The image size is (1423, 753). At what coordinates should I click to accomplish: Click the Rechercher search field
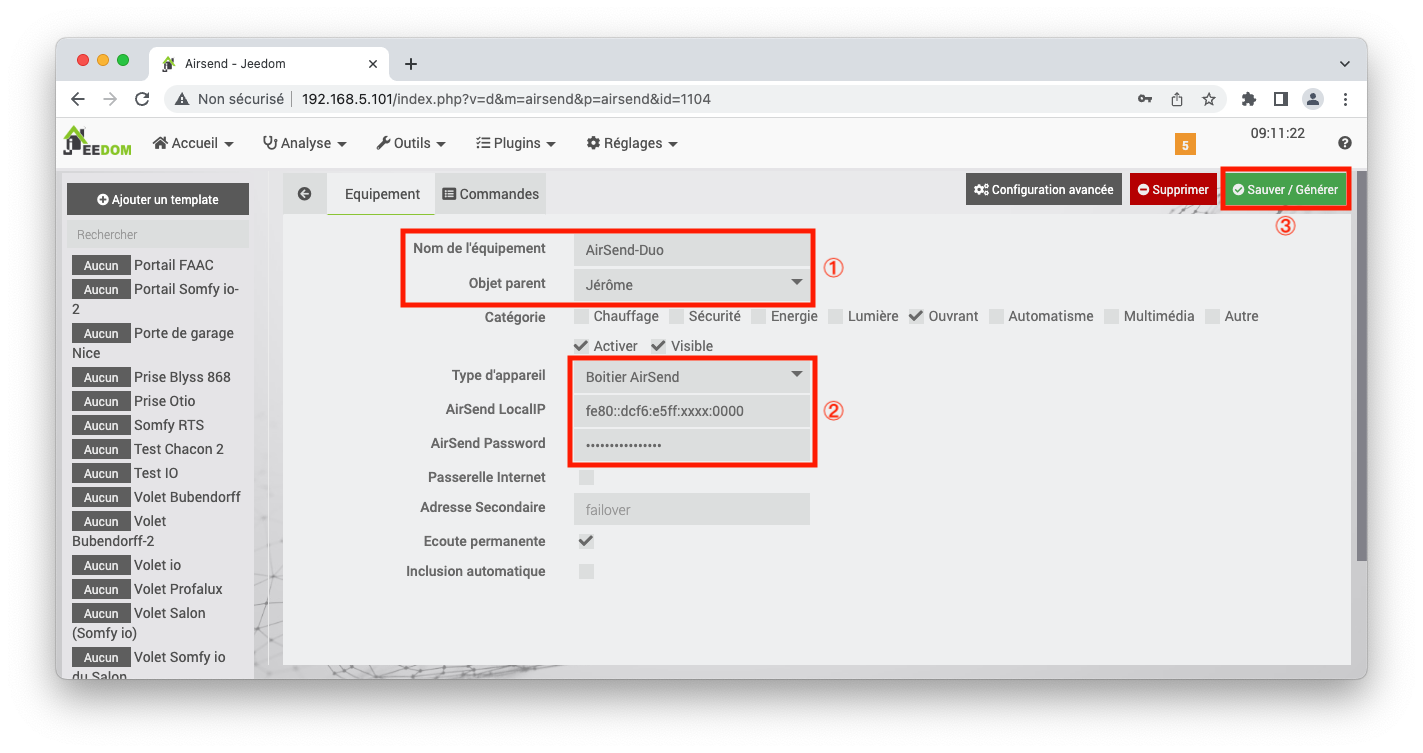157,233
